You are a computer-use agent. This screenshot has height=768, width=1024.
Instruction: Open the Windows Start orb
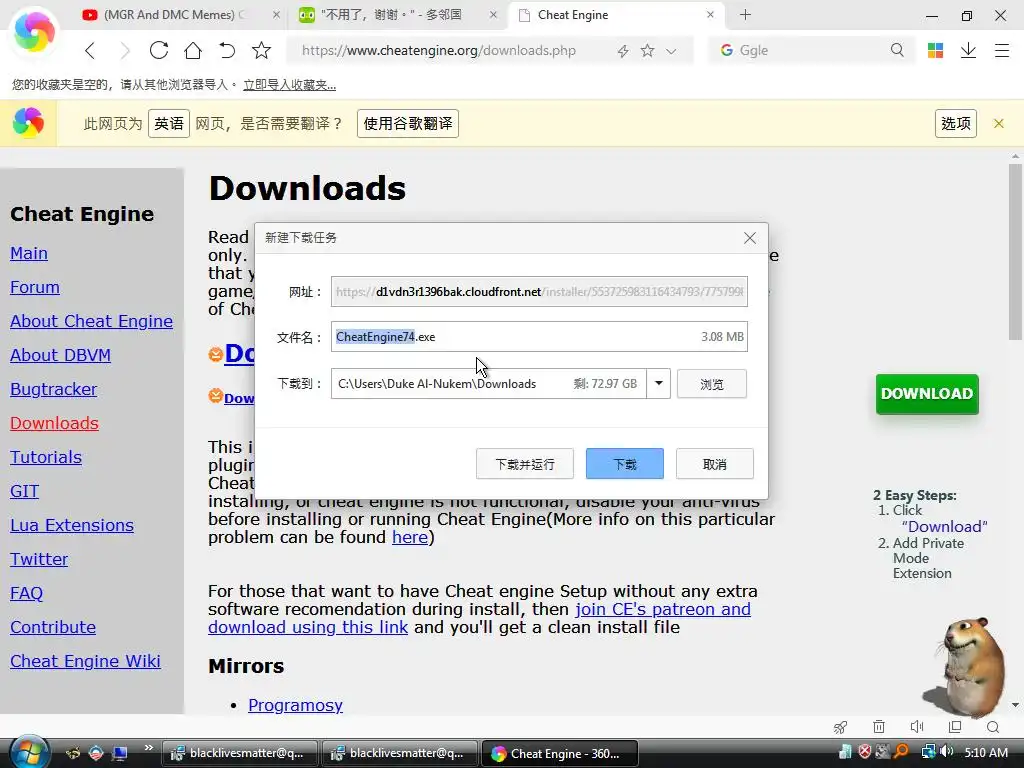[31, 752]
